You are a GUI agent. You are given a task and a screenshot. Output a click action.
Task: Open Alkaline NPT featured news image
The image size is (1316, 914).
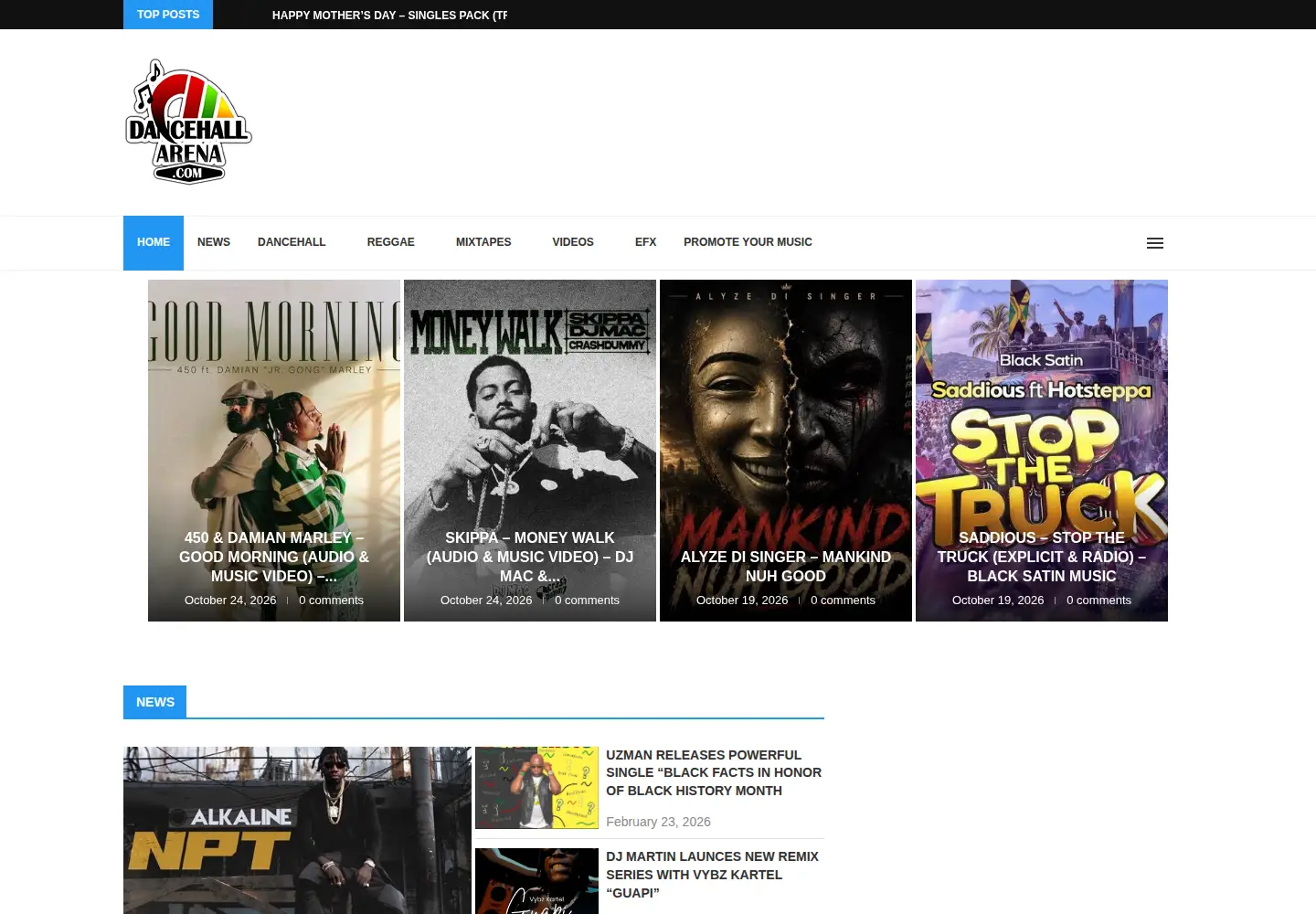(297, 830)
